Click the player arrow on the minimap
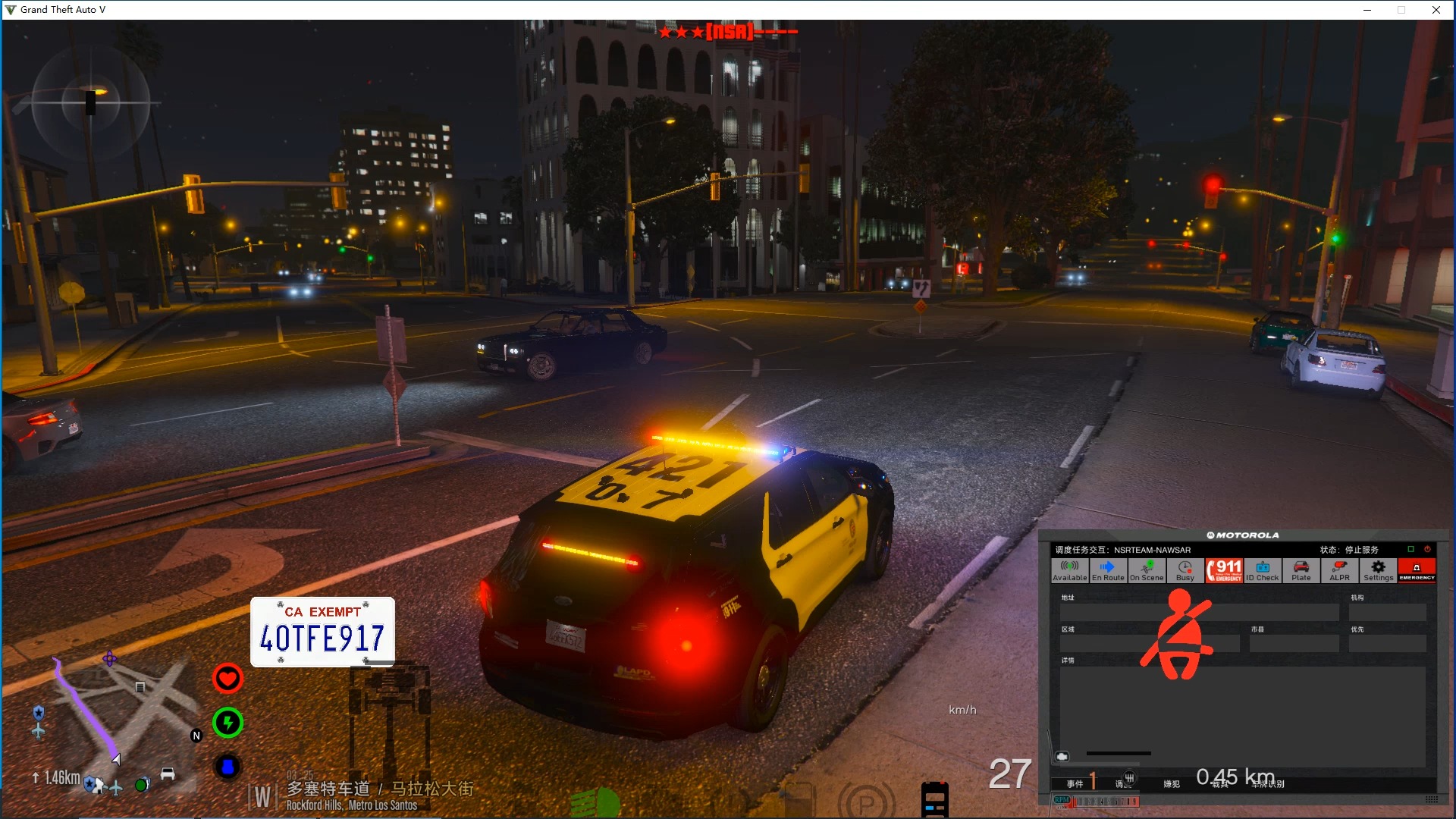The height and width of the screenshot is (819, 1456). [x=116, y=758]
